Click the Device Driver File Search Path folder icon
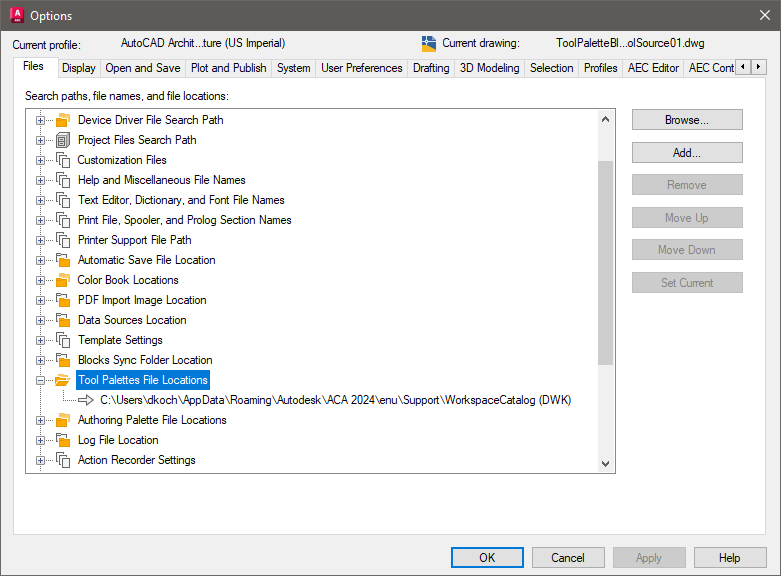 click(63, 120)
